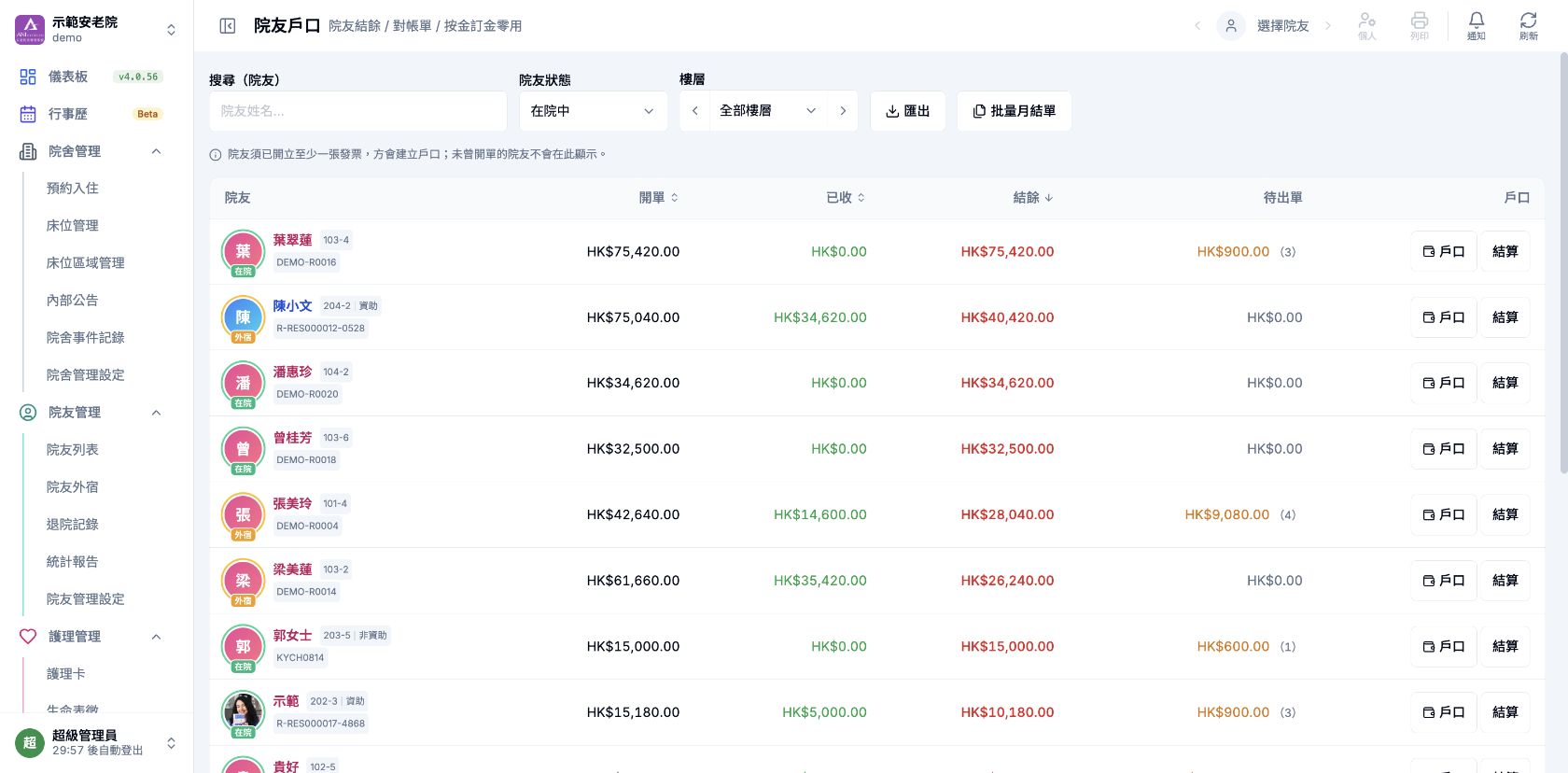Image resolution: width=1568 pixels, height=773 pixels.
Task: Open 戶口 button for 葉翠蓮
Action: coord(1444,251)
